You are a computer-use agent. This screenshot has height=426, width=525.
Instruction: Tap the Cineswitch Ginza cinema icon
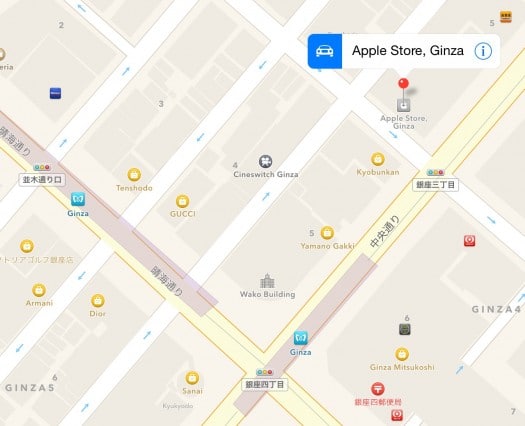tap(266, 161)
